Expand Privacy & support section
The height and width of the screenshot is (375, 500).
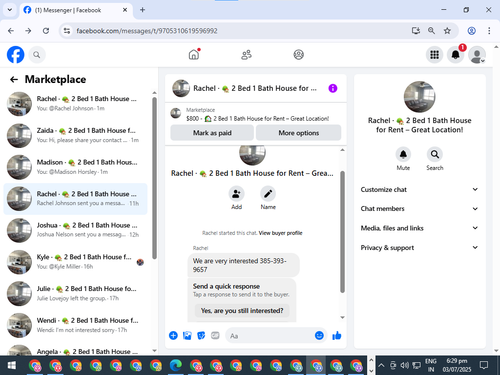click(x=419, y=248)
